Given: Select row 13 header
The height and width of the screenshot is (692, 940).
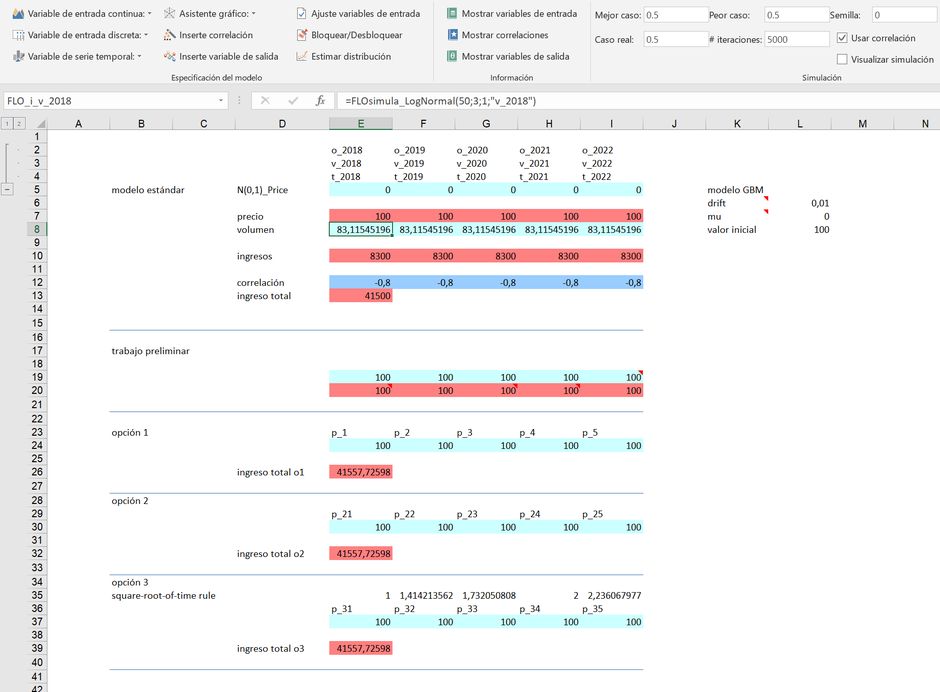Looking at the screenshot, I should pos(37,296).
